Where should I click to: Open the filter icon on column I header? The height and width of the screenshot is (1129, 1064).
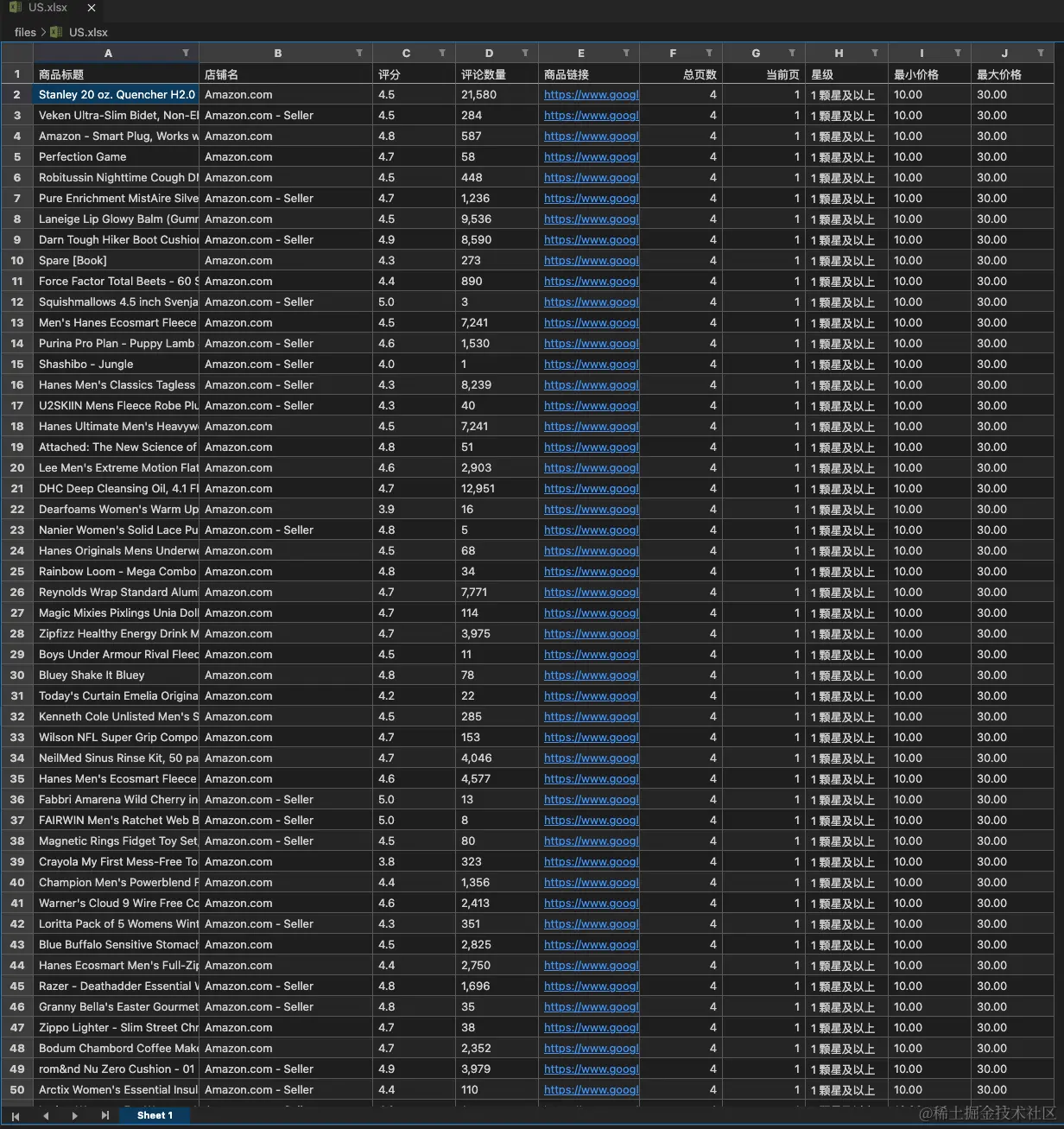958,54
